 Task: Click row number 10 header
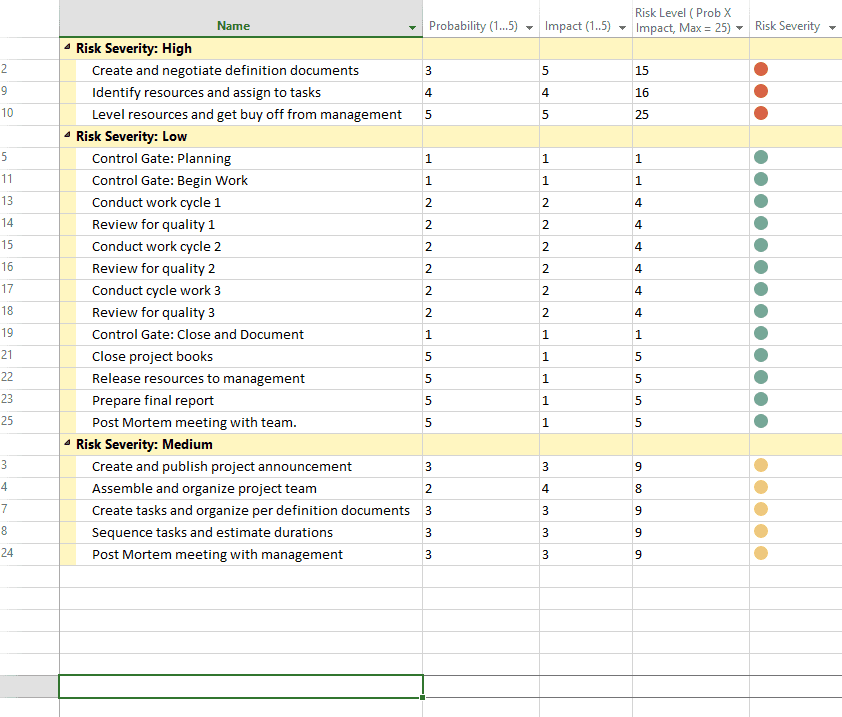7,113
